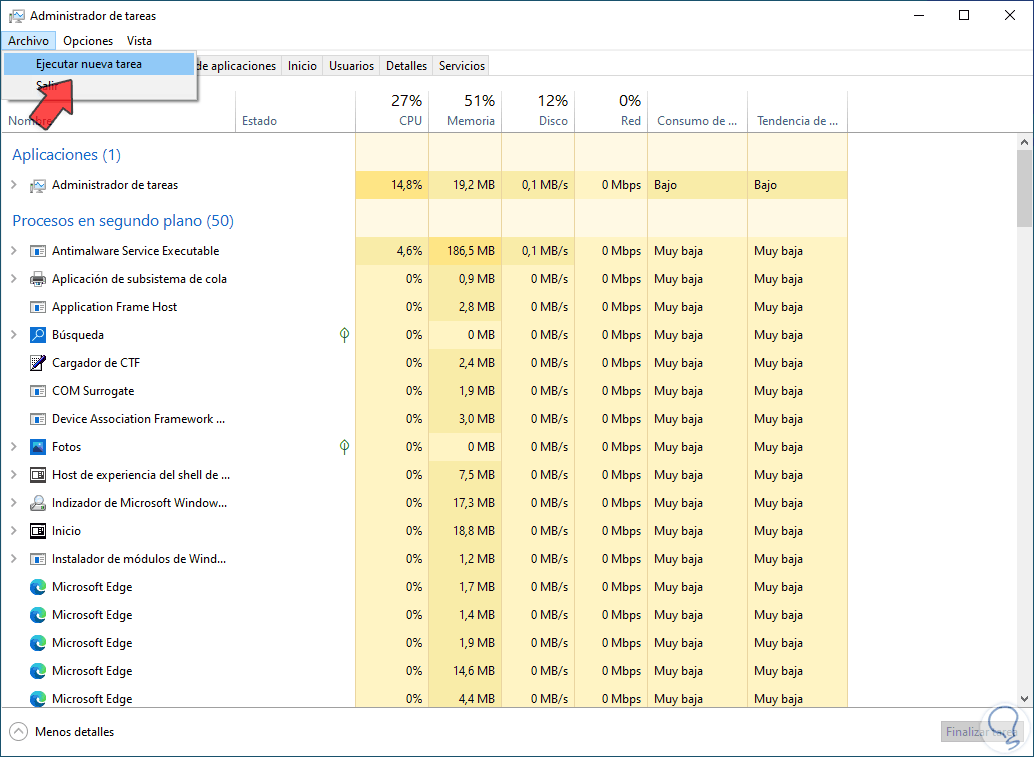This screenshot has width=1034, height=757.
Task: Select the Application Frame Host row
Action: [424, 307]
